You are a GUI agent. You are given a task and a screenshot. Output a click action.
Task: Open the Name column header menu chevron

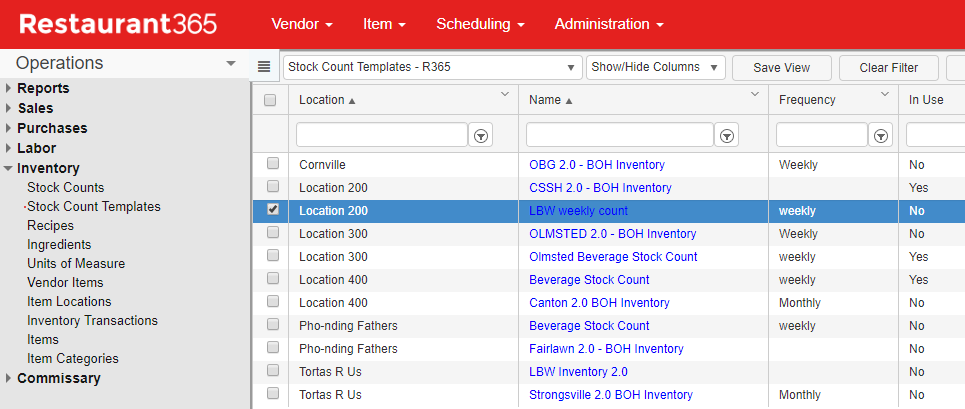click(x=755, y=94)
